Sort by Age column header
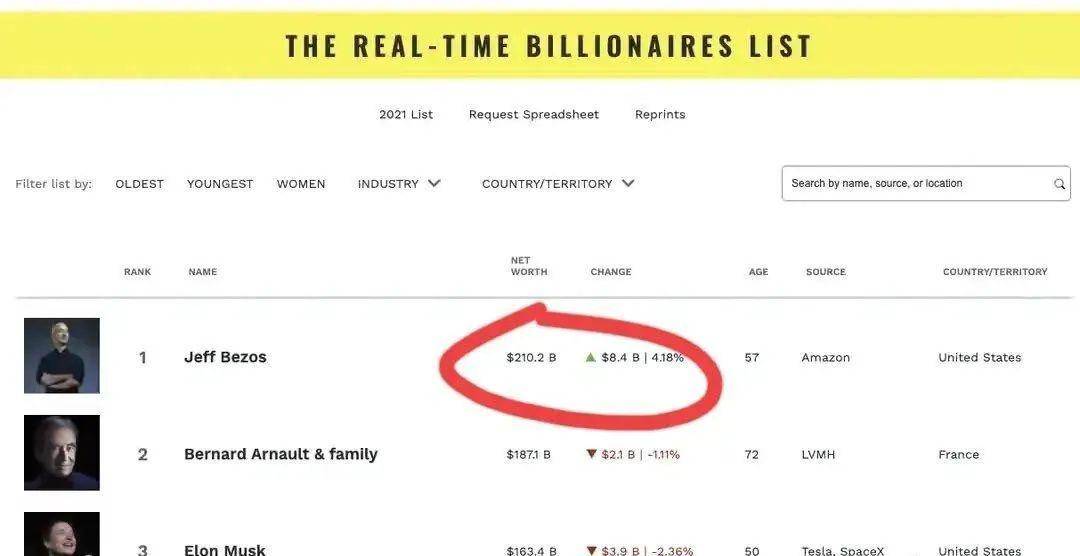This screenshot has height=556, width=1080. [x=758, y=272]
